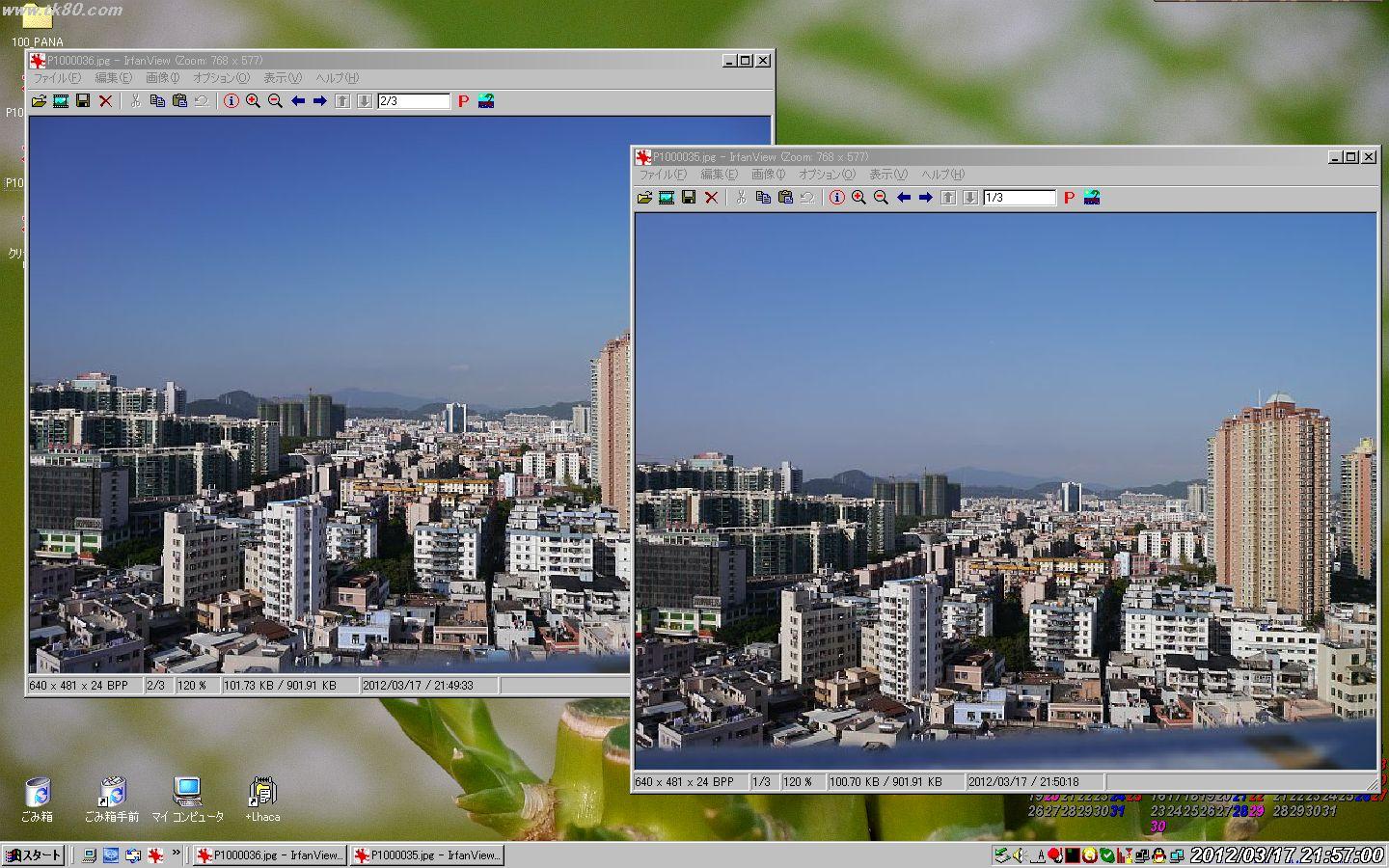Show image information in P1000036 window
Image resolution: width=1389 pixels, height=868 pixels.
coord(231,101)
